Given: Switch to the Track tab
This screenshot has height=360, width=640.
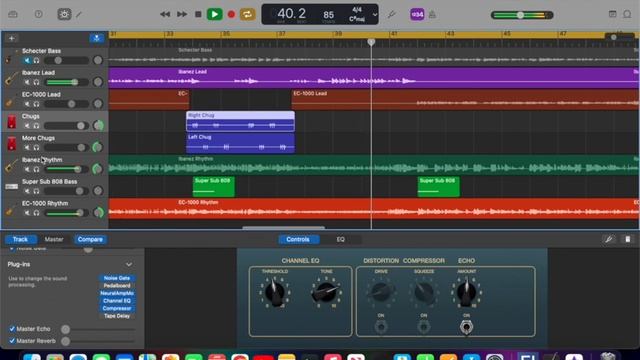Looking at the screenshot, I should tap(20, 239).
